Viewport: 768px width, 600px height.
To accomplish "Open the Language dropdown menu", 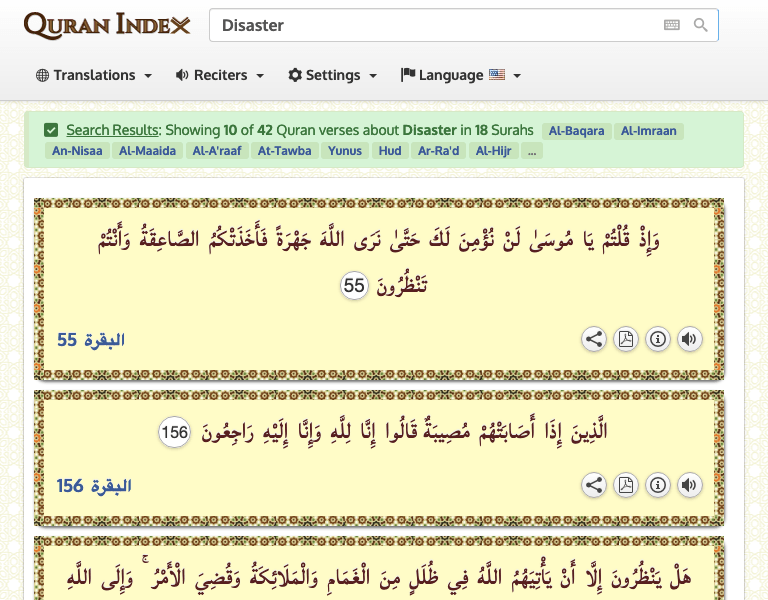I will 460,75.
